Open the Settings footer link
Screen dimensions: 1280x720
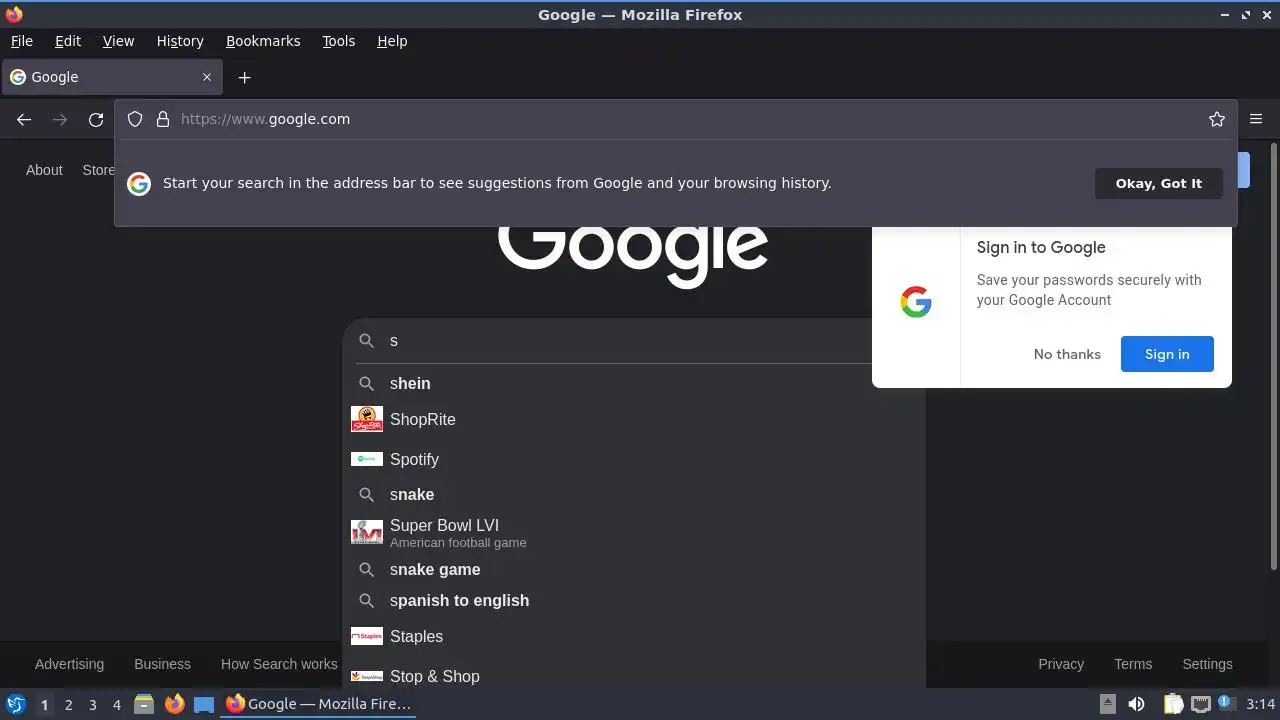[1207, 664]
